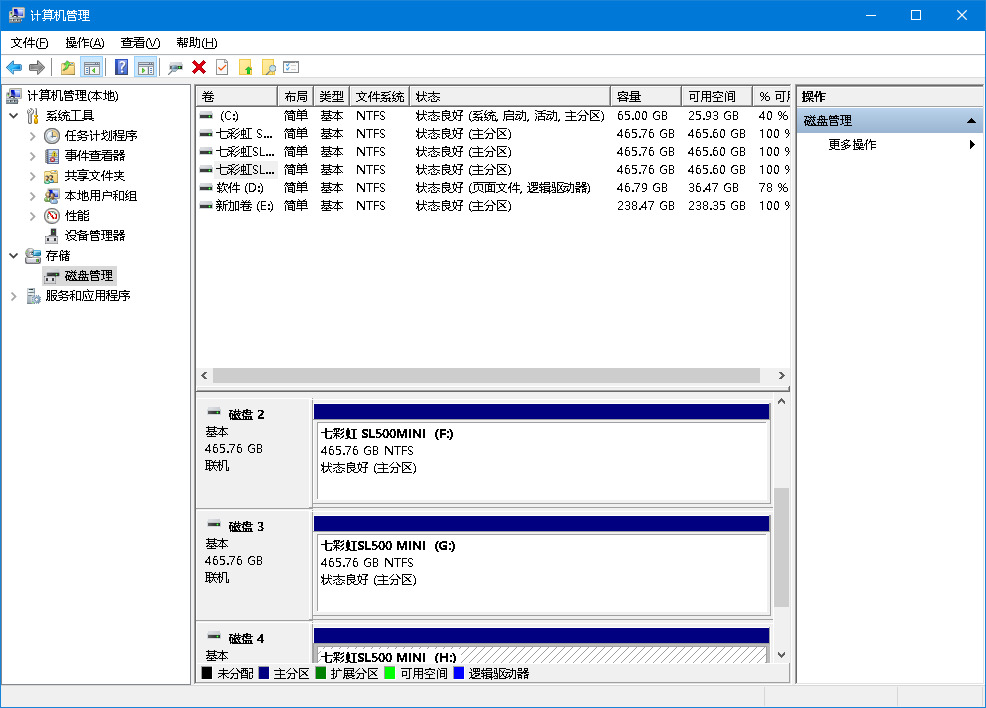
Task: Click the blue Back arrow in toolbar
Action: pos(14,67)
